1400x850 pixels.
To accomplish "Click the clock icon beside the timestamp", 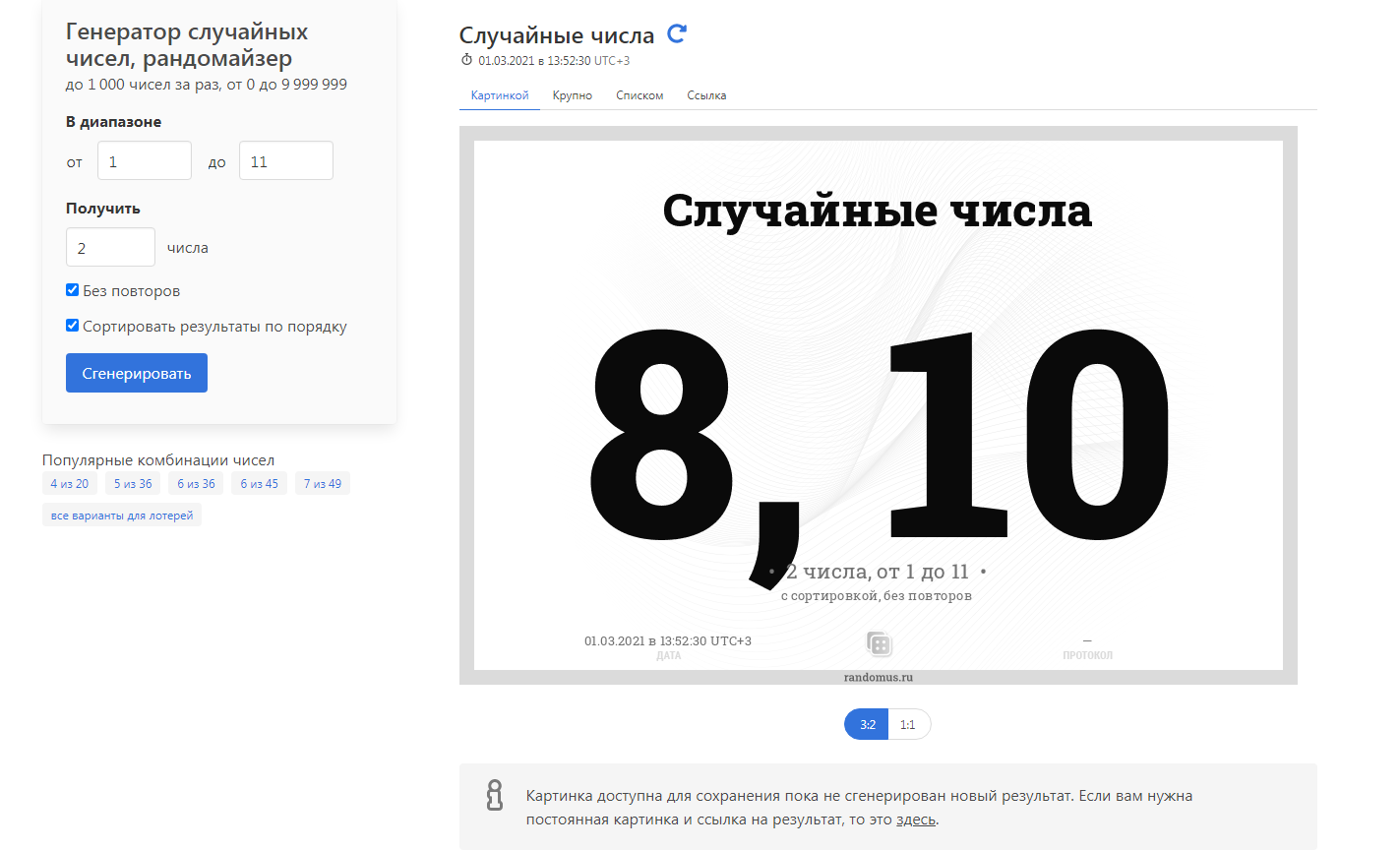I will coord(465,60).
